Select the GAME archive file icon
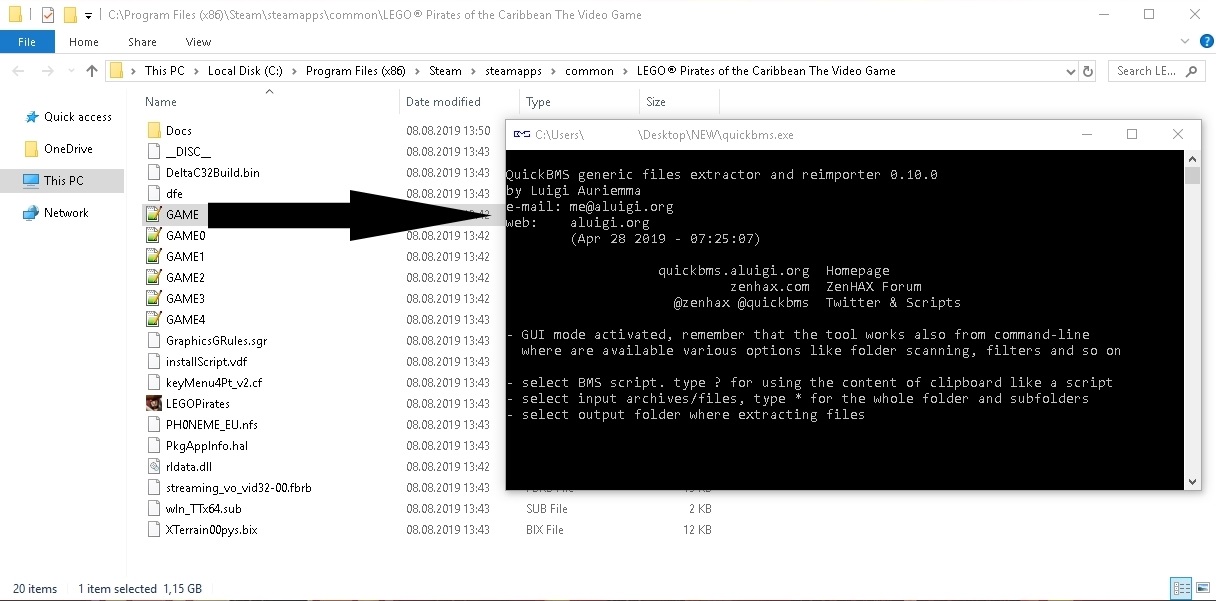Image resolution: width=1216 pixels, height=601 pixels. 154,215
